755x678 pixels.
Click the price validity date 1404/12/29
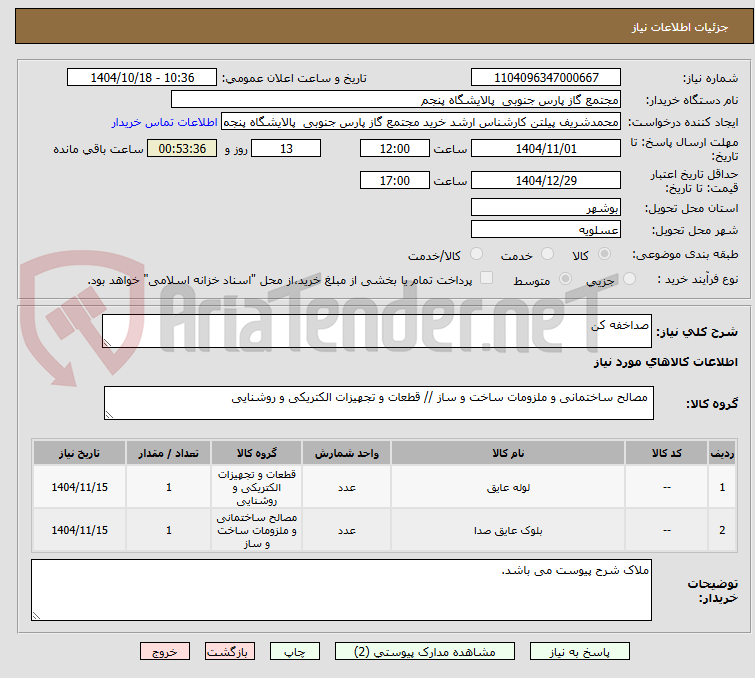[546, 180]
